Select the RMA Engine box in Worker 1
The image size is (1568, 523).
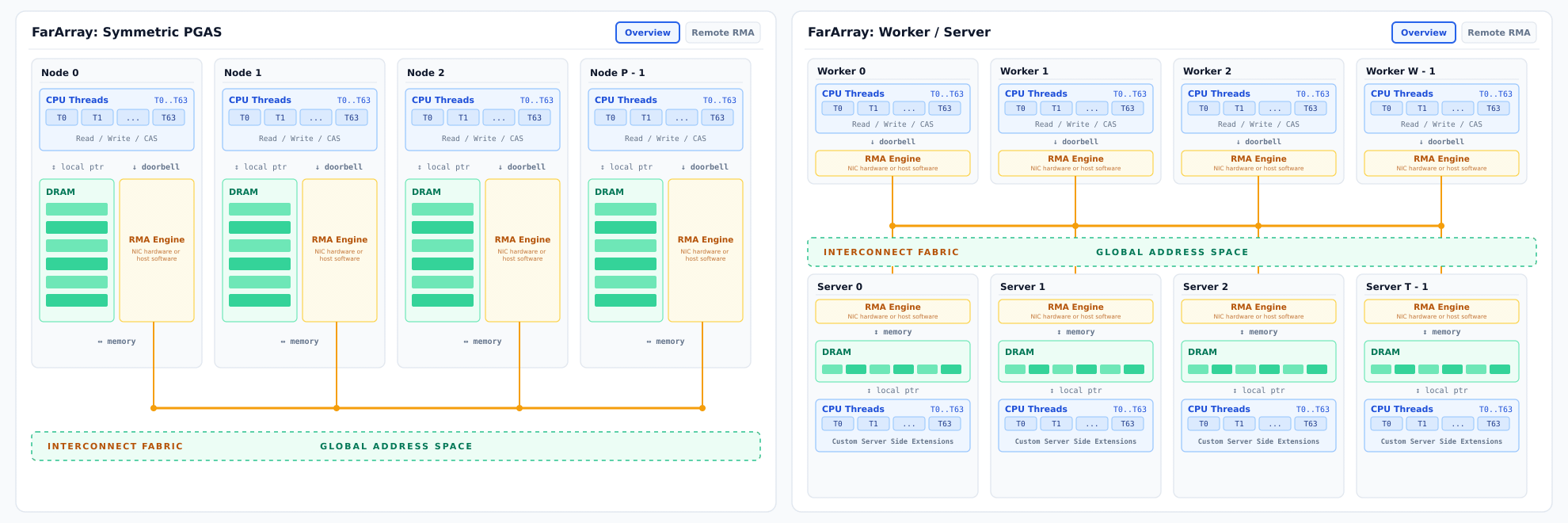click(1075, 163)
